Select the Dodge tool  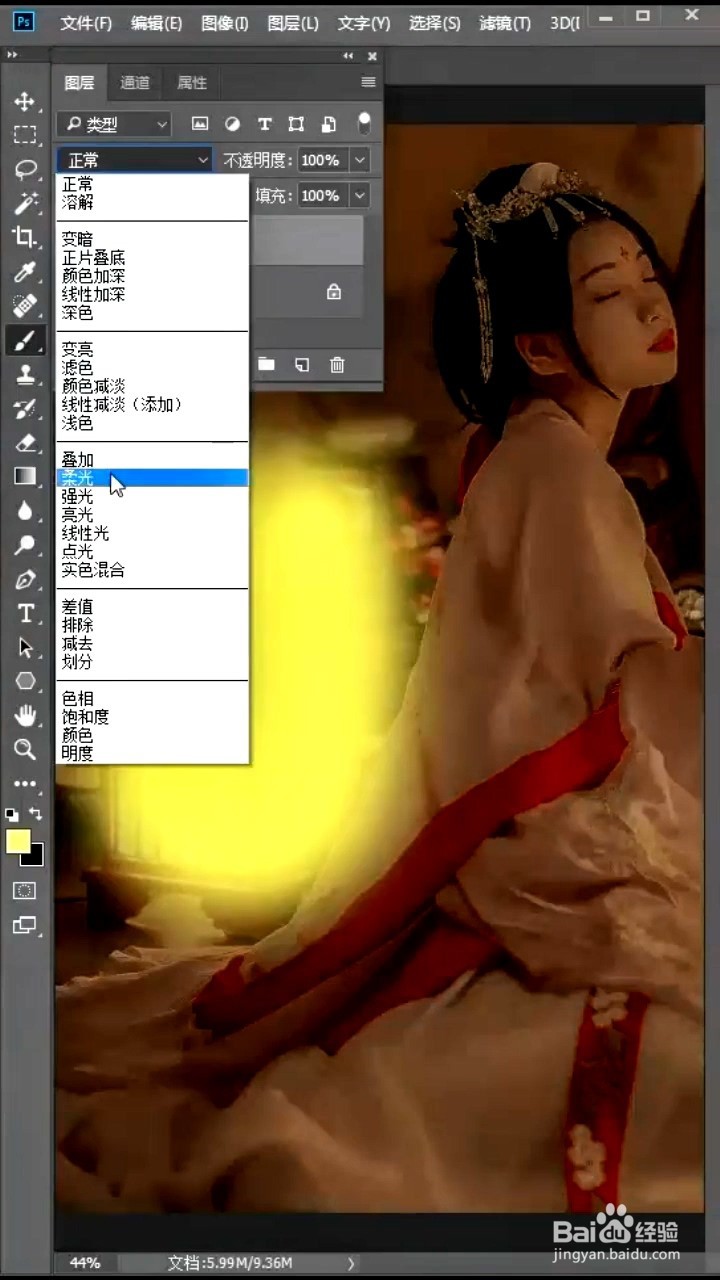(x=25, y=545)
